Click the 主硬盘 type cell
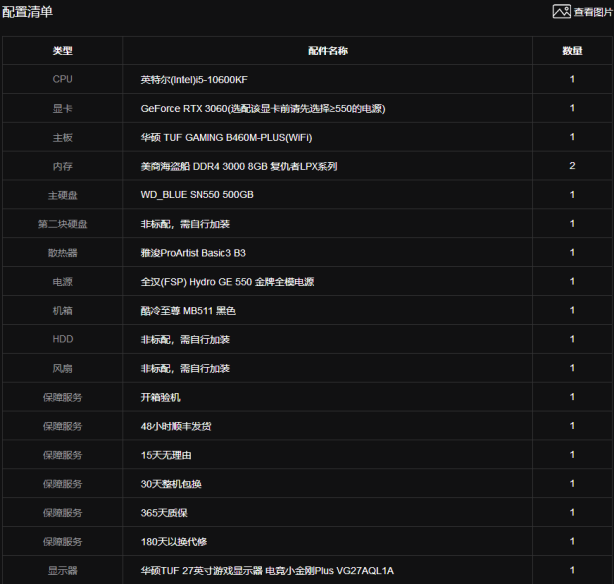 (x=62, y=195)
